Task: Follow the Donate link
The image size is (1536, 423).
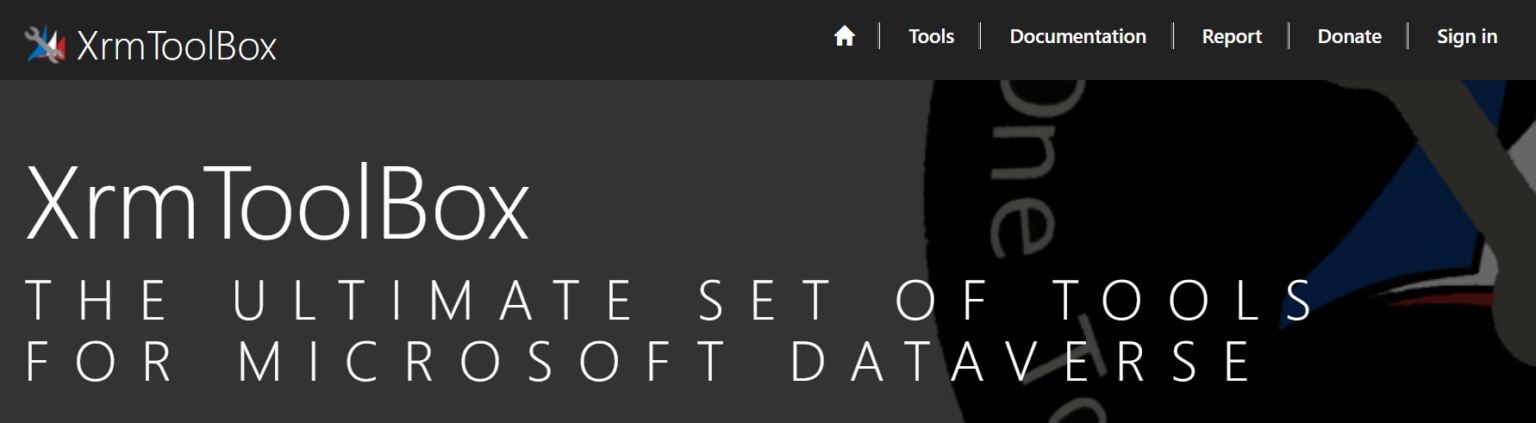Action: pos(1349,37)
